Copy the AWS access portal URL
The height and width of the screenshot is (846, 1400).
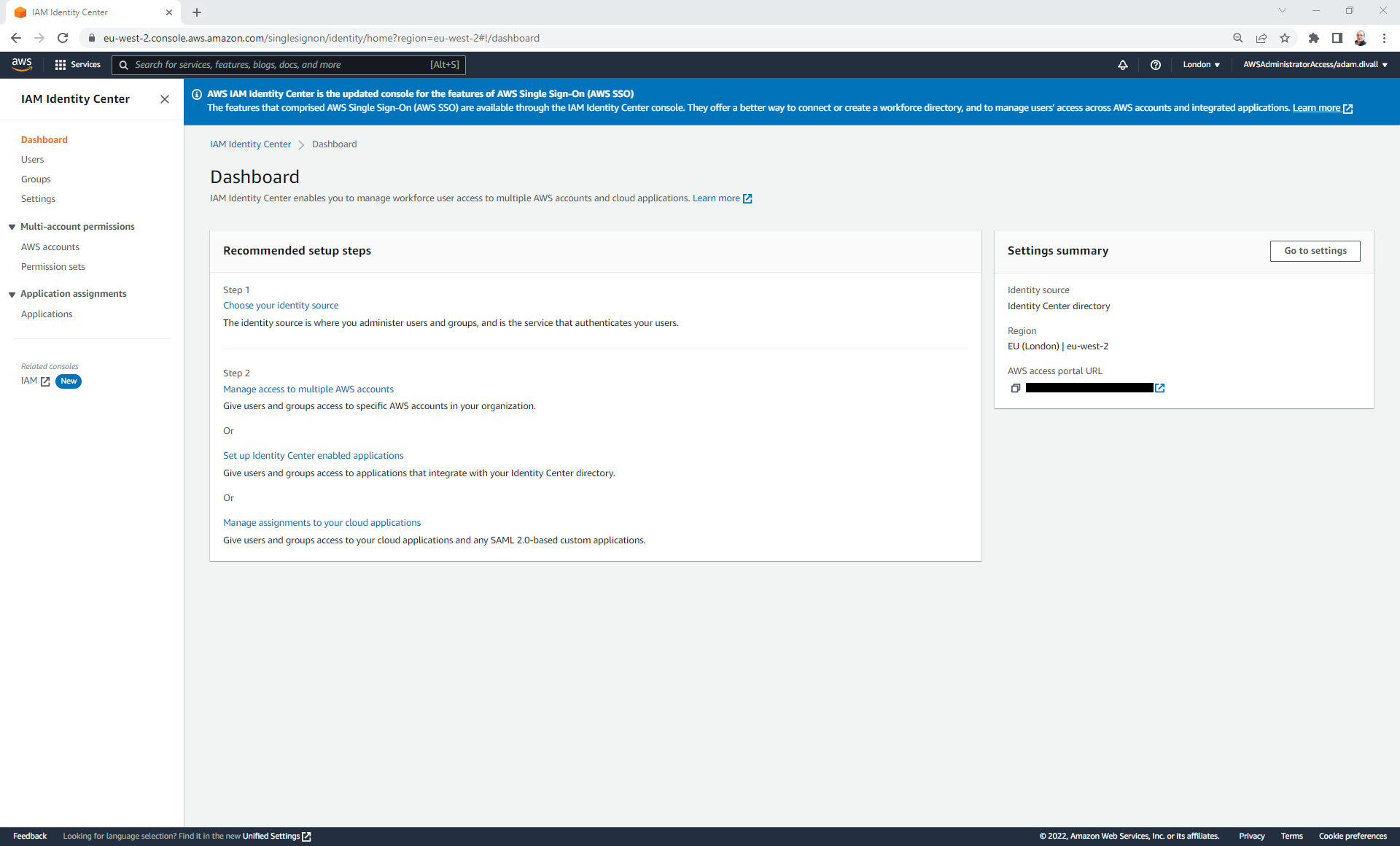tap(1015, 388)
